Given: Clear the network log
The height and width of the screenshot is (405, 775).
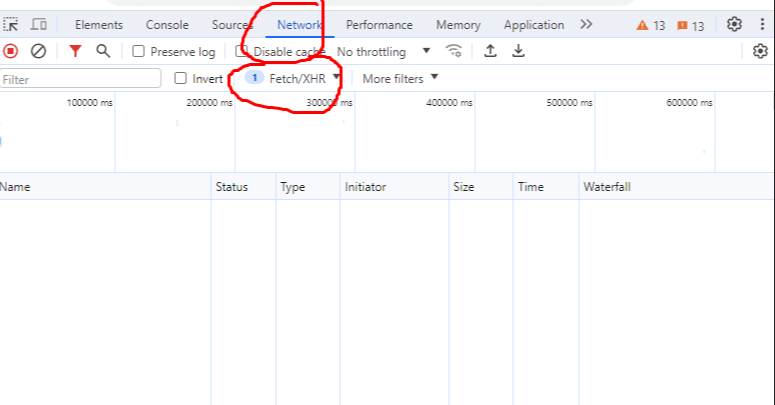Looking at the screenshot, I should 38,51.
